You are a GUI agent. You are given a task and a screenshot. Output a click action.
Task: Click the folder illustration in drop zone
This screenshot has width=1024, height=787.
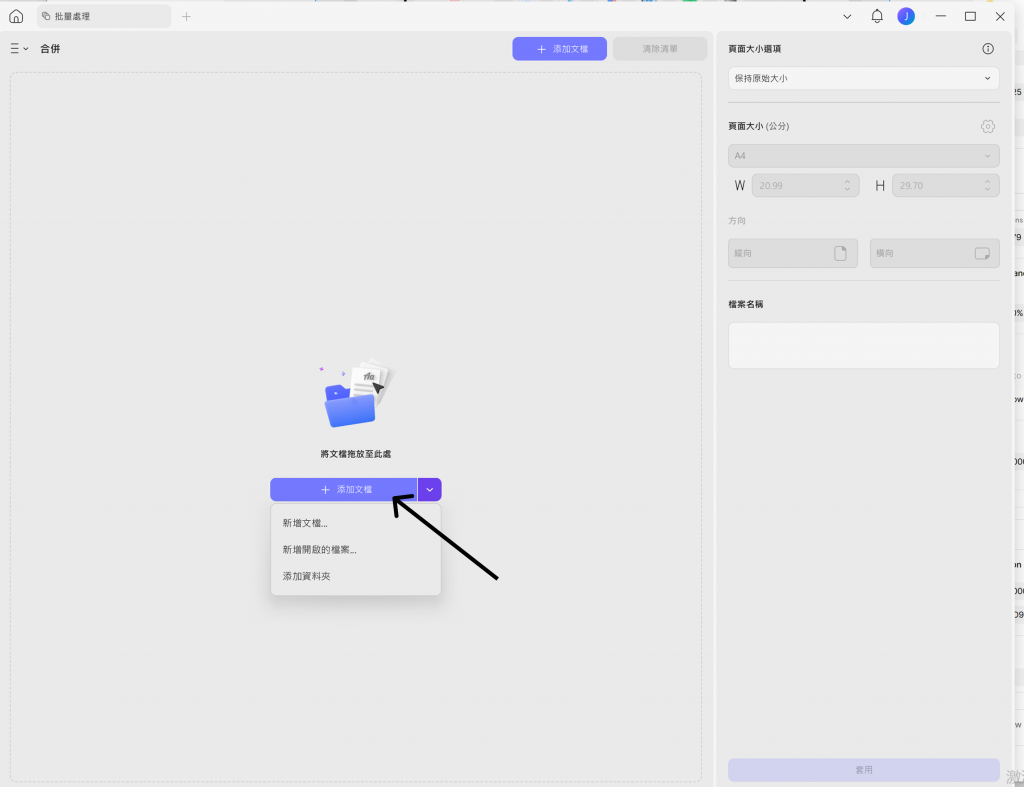click(x=357, y=393)
